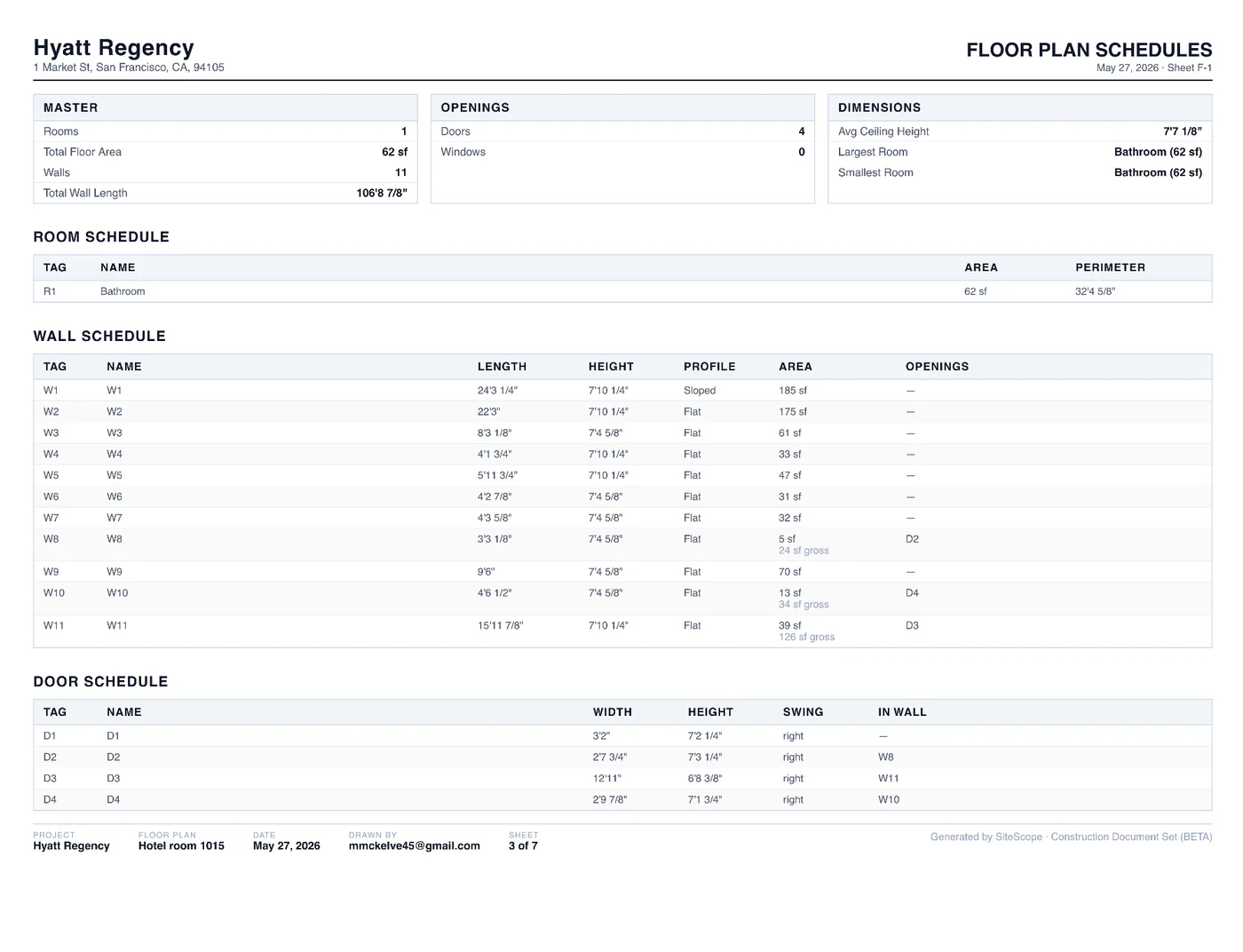Select the D2 door height "7'3 1/4""

[x=705, y=758]
